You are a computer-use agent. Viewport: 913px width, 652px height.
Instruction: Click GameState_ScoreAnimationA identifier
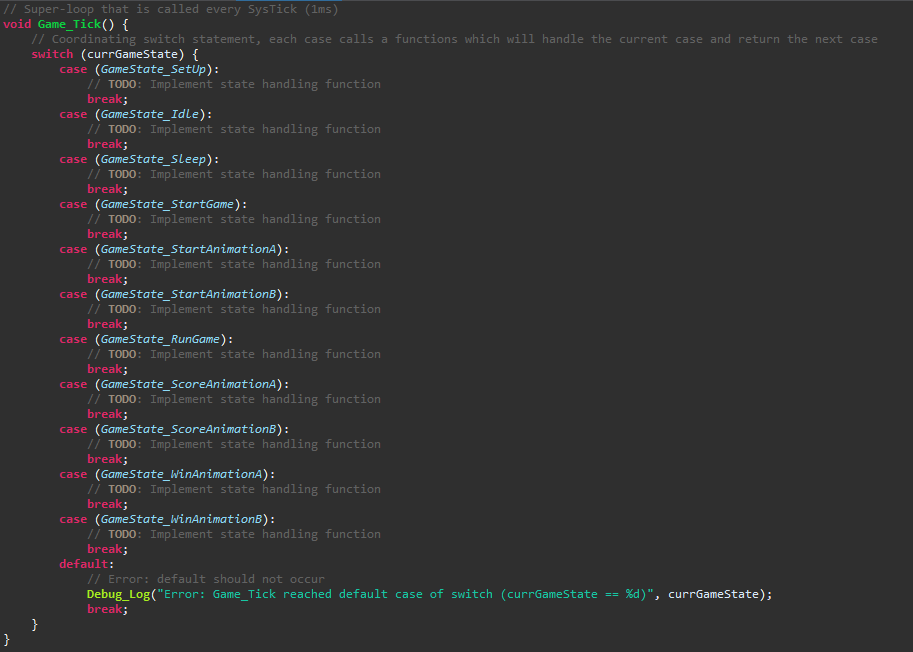click(x=189, y=384)
